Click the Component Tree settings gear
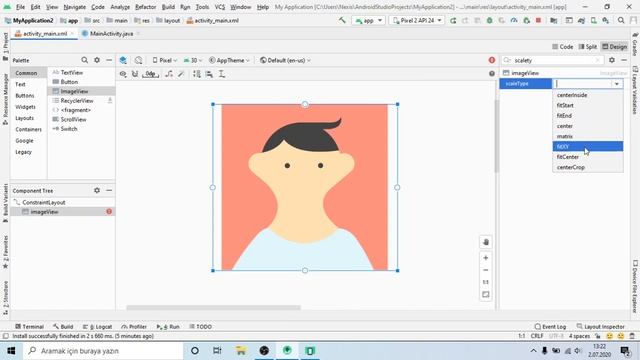 (x=97, y=190)
